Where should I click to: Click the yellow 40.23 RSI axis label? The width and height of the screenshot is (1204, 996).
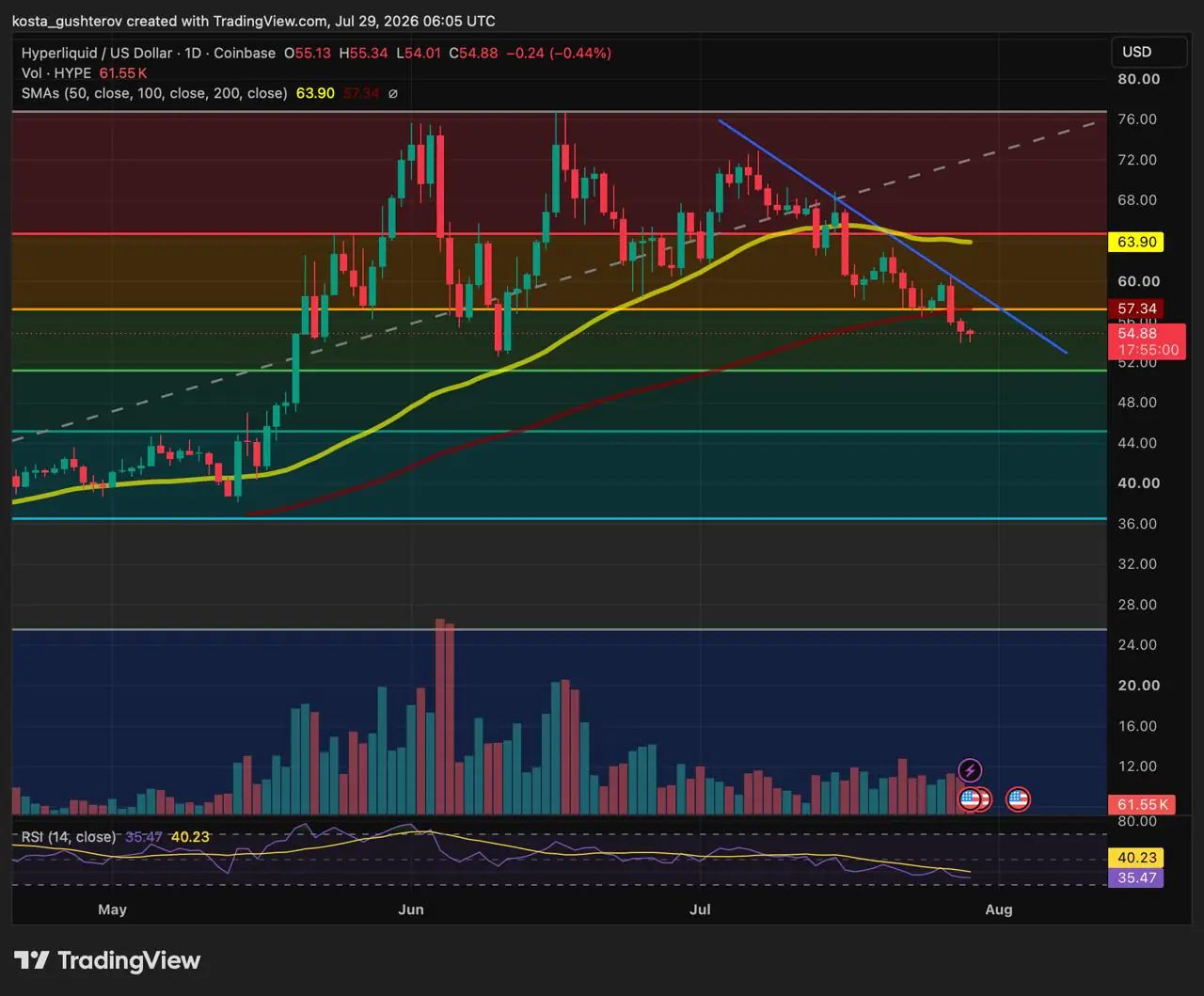pos(1137,857)
